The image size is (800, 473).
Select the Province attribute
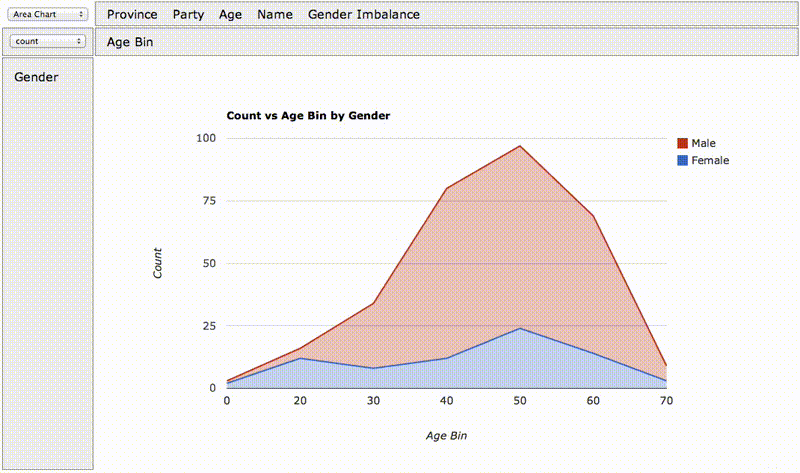tap(132, 15)
